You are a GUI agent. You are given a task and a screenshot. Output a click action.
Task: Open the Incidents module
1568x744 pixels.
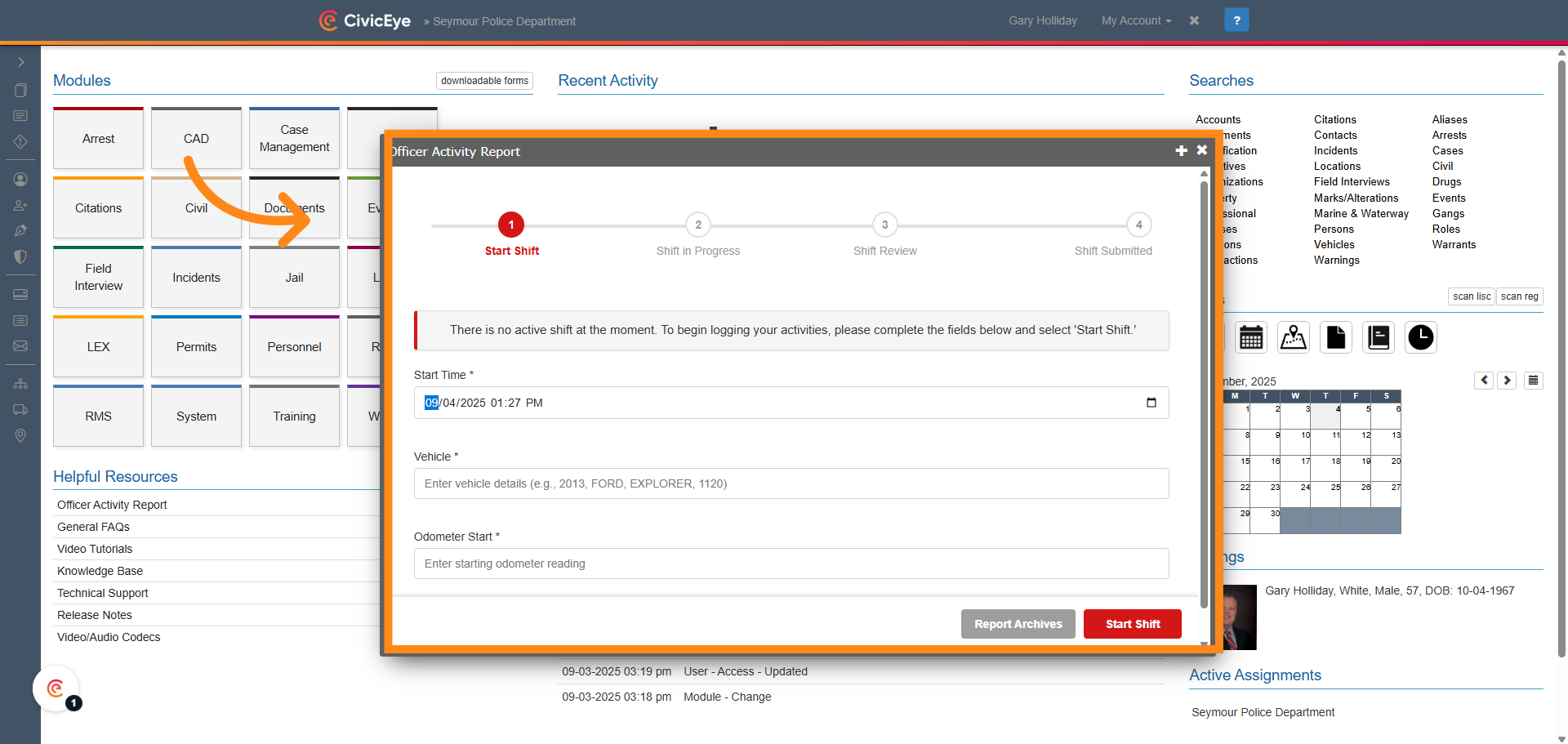pyautogui.click(x=196, y=277)
